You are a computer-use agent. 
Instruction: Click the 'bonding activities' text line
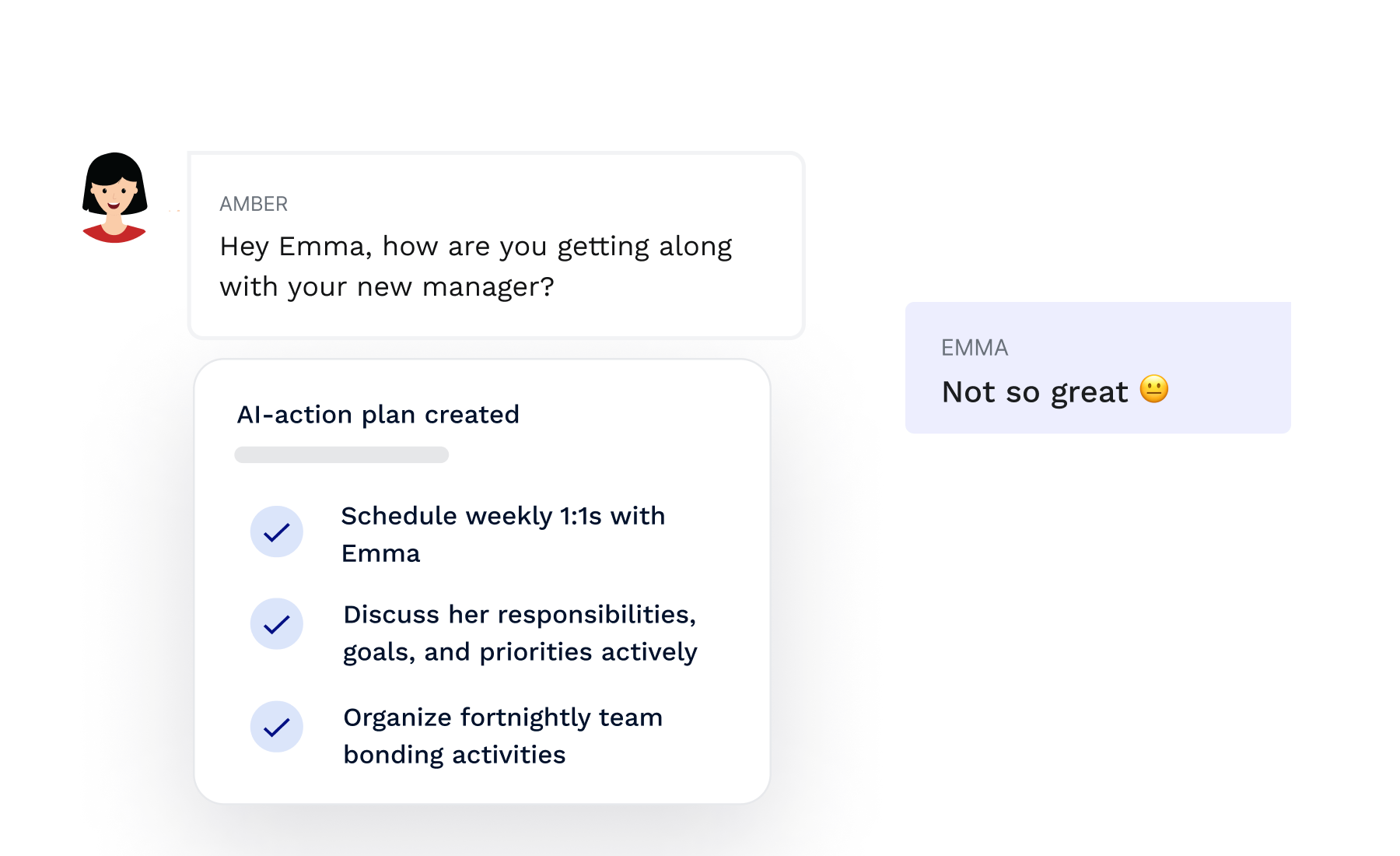pos(454,755)
